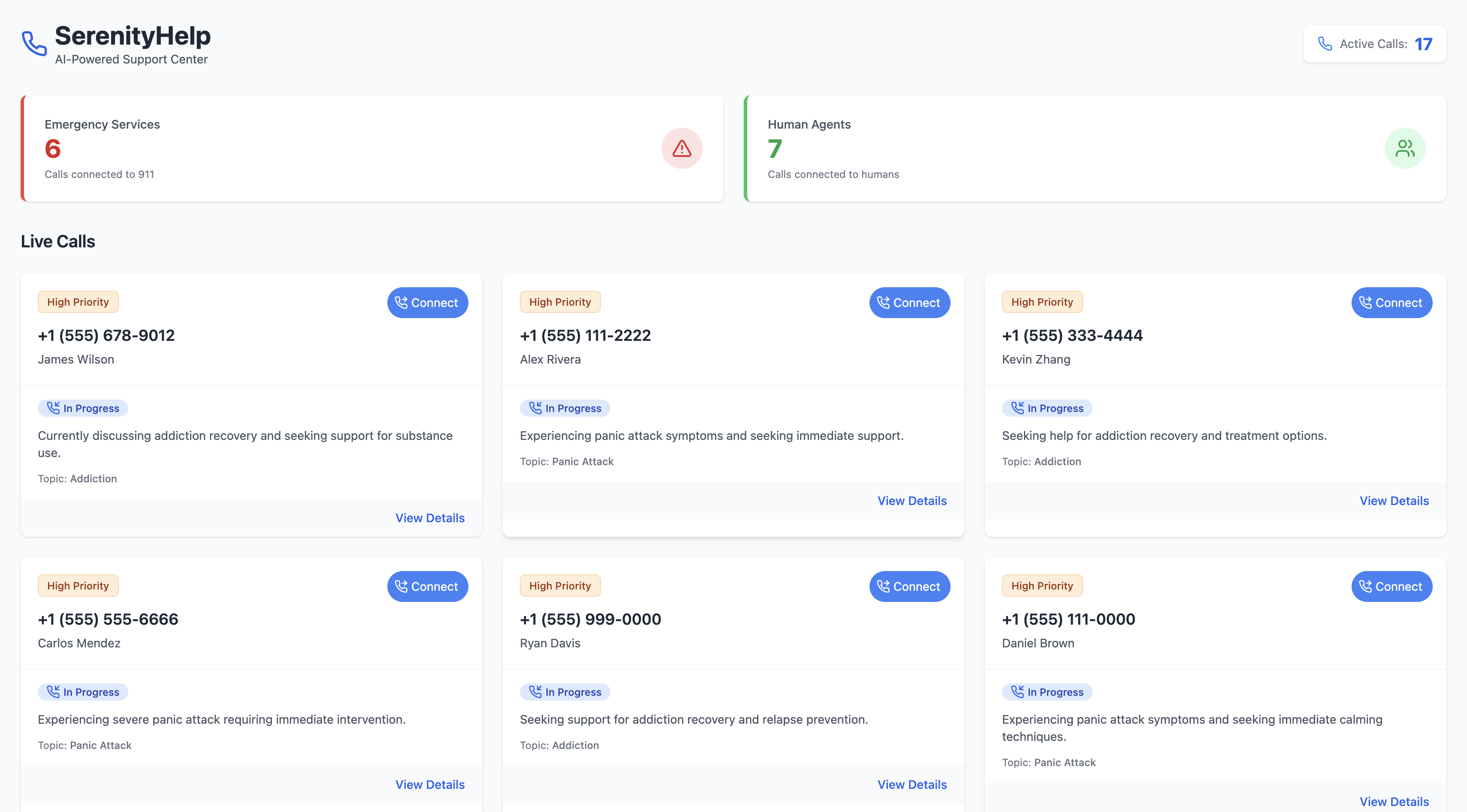Click High Priority badge on Alex Rivera card
This screenshot has width=1467, height=812.
pyautogui.click(x=560, y=302)
